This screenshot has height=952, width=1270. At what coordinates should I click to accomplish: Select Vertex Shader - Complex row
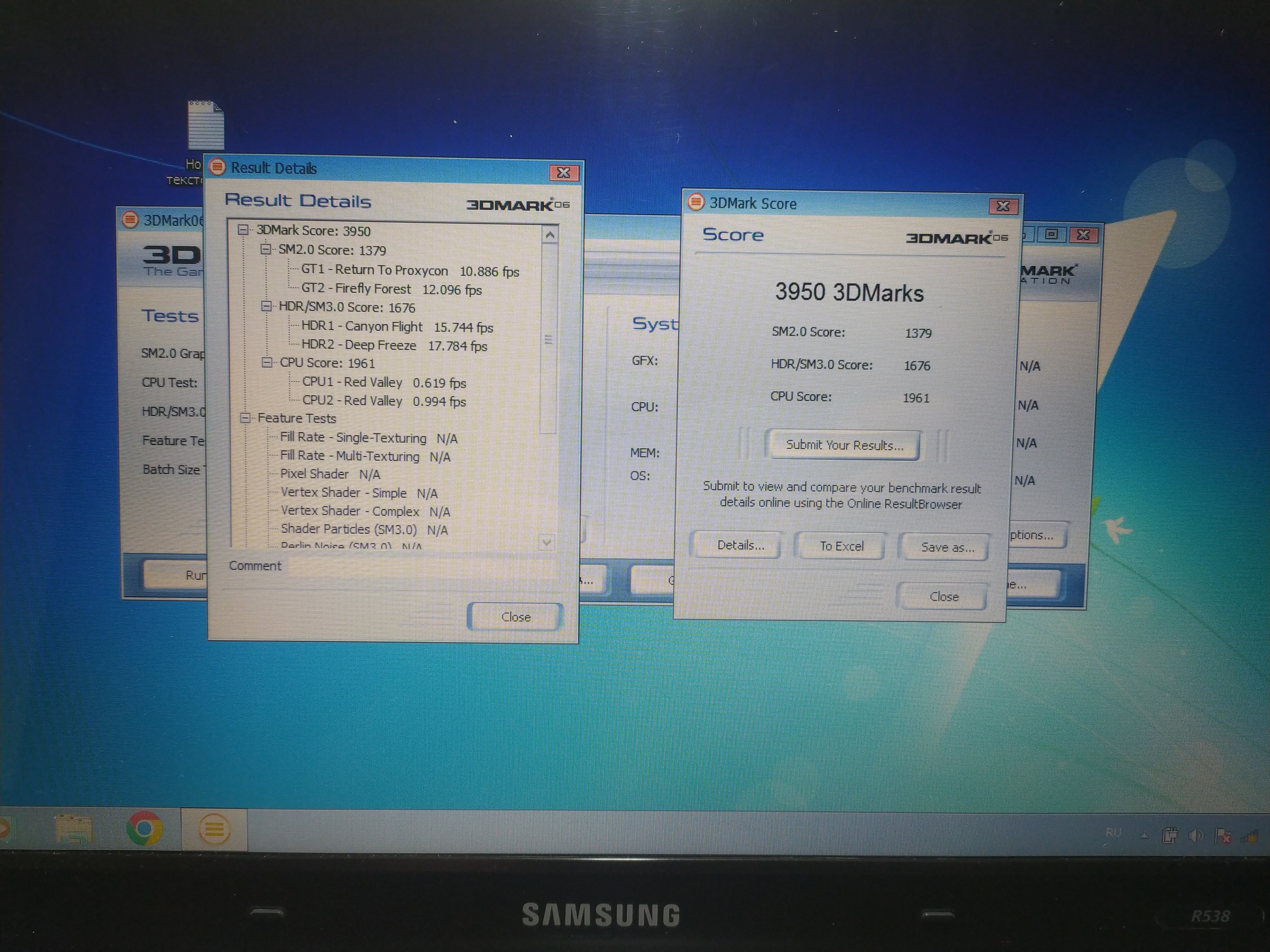pyautogui.click(x=365, y=511)
